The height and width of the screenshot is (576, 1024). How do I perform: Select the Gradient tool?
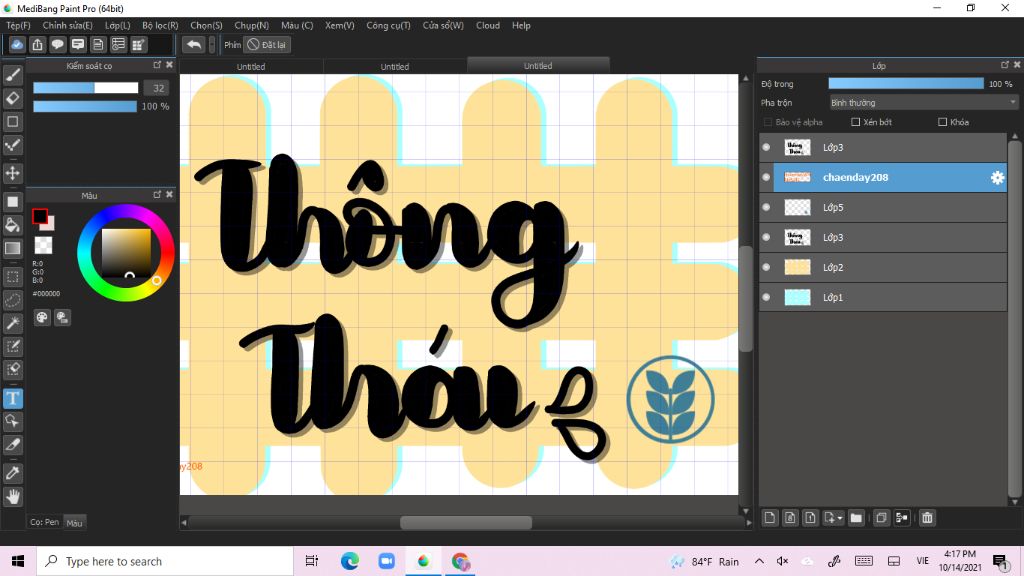12,248
